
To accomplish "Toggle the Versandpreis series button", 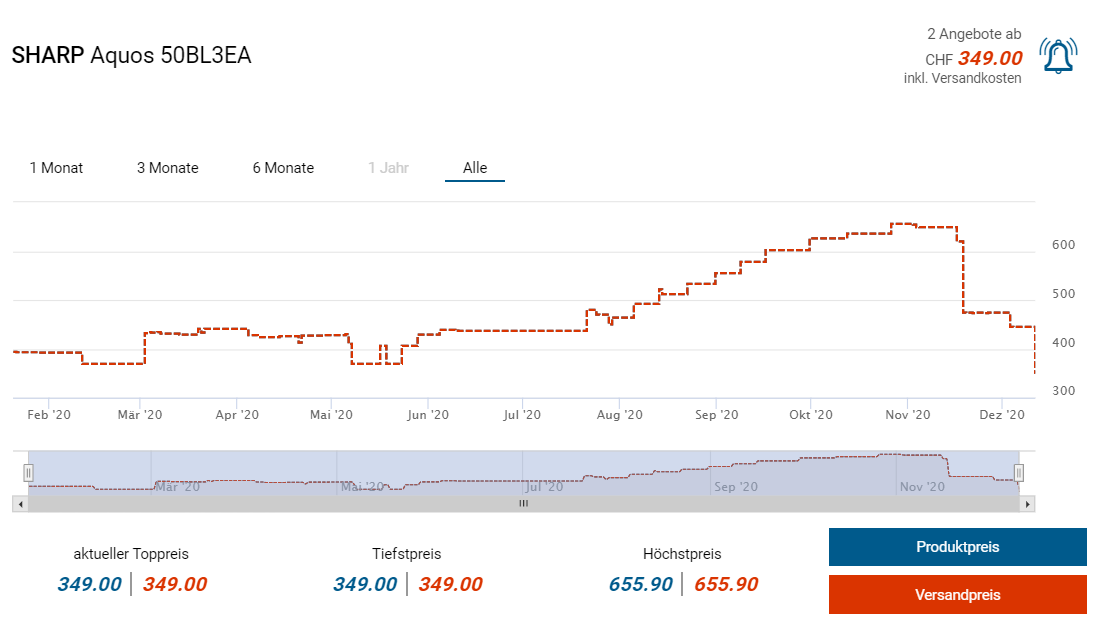I will point(957,595).
